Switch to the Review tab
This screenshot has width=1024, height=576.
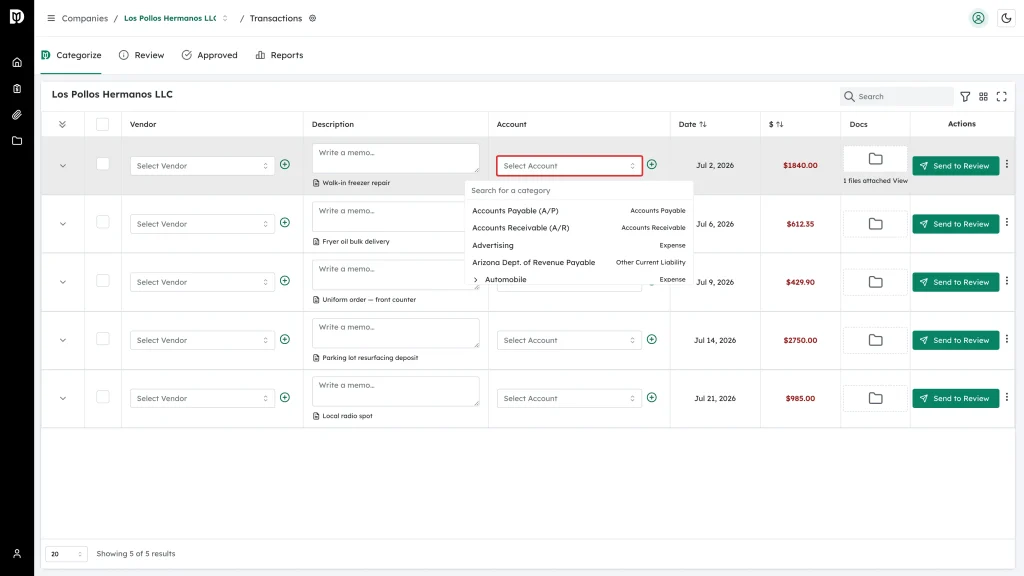tap(142, 56)
